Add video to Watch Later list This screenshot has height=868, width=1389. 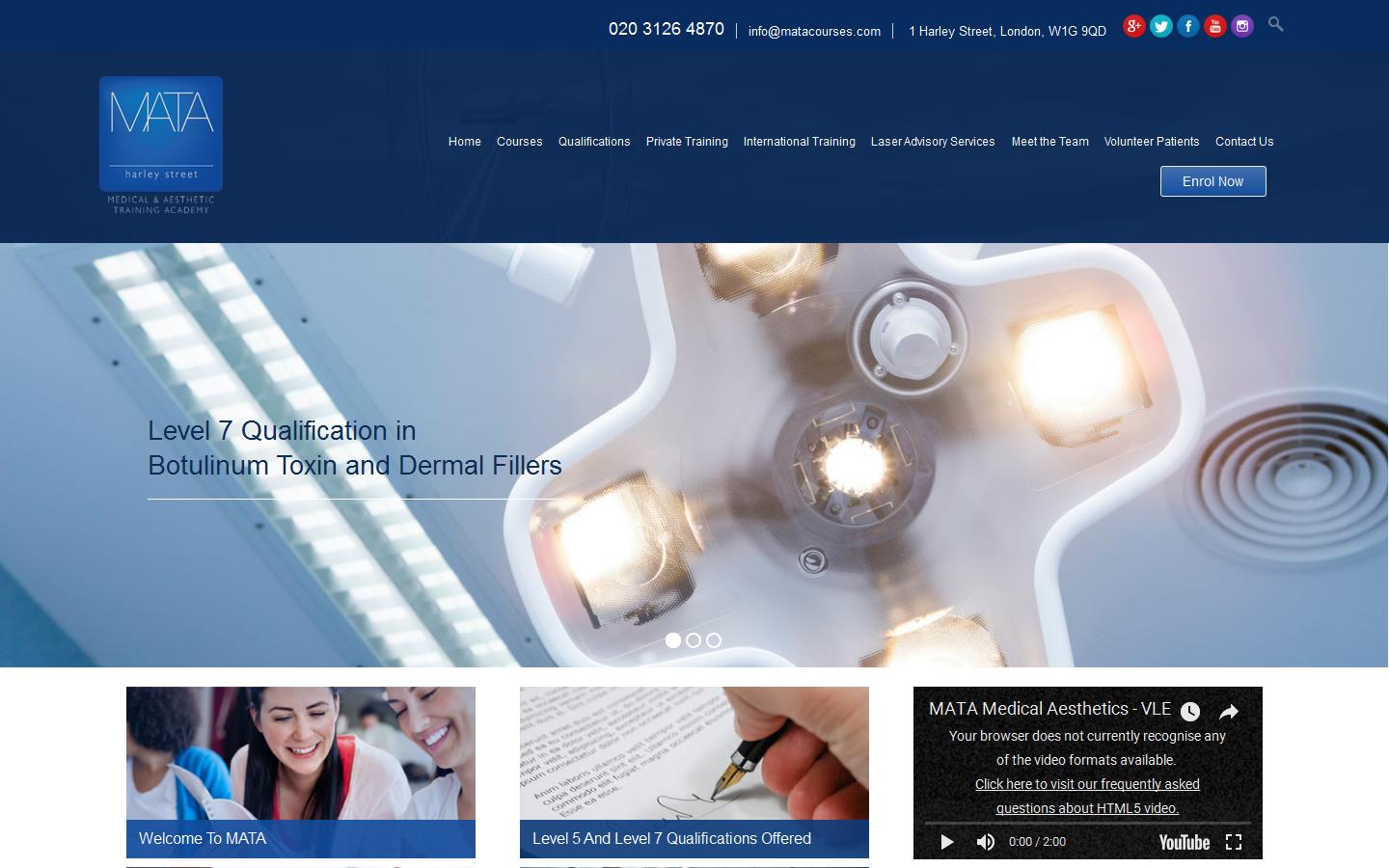click(1190, 711)
